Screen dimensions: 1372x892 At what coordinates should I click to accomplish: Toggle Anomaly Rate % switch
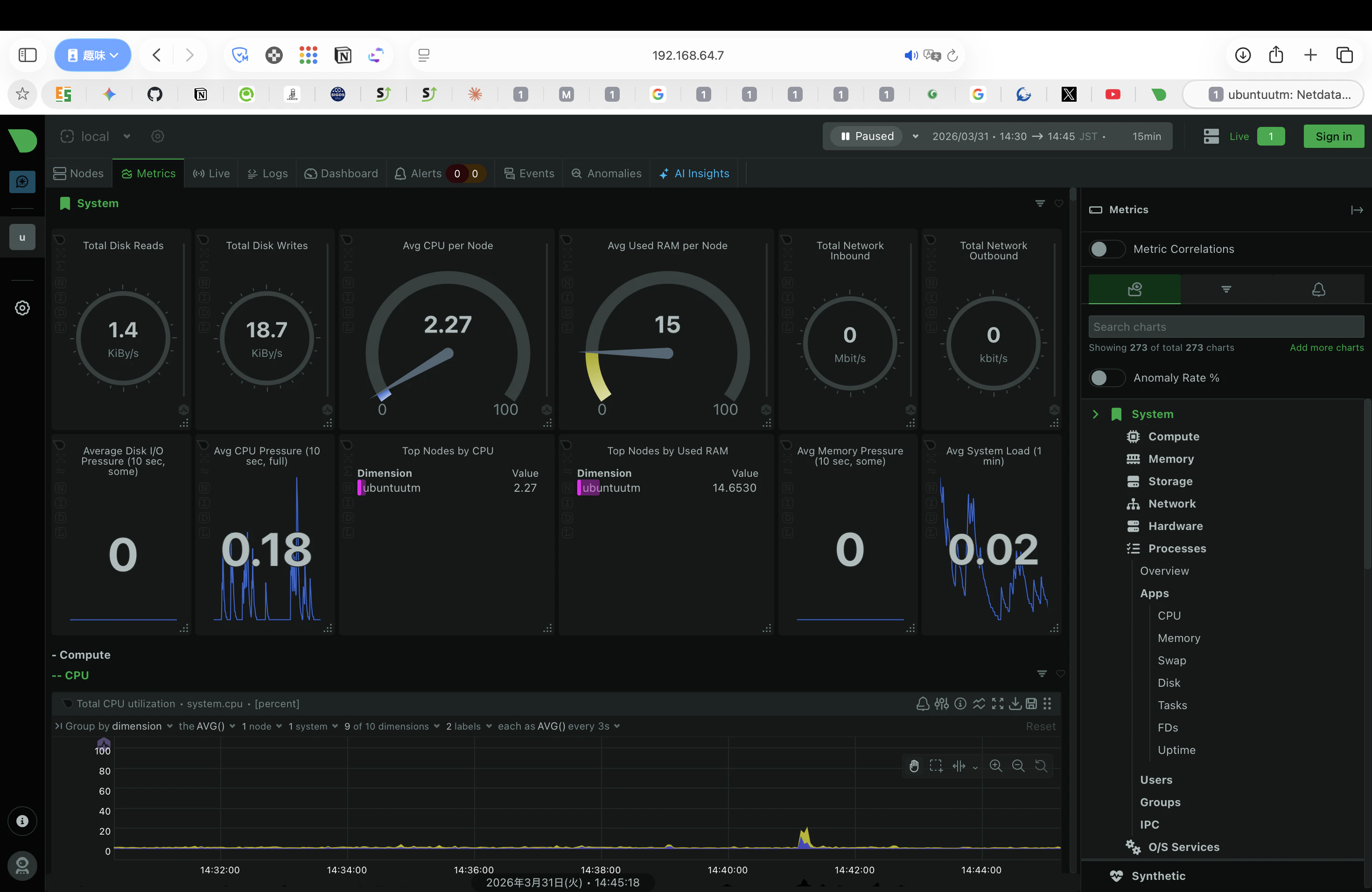click(1106, 378)
